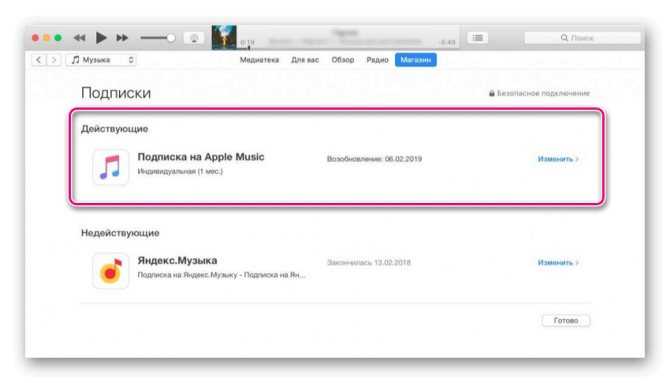Go back with the left arrow button

(39, 60)
